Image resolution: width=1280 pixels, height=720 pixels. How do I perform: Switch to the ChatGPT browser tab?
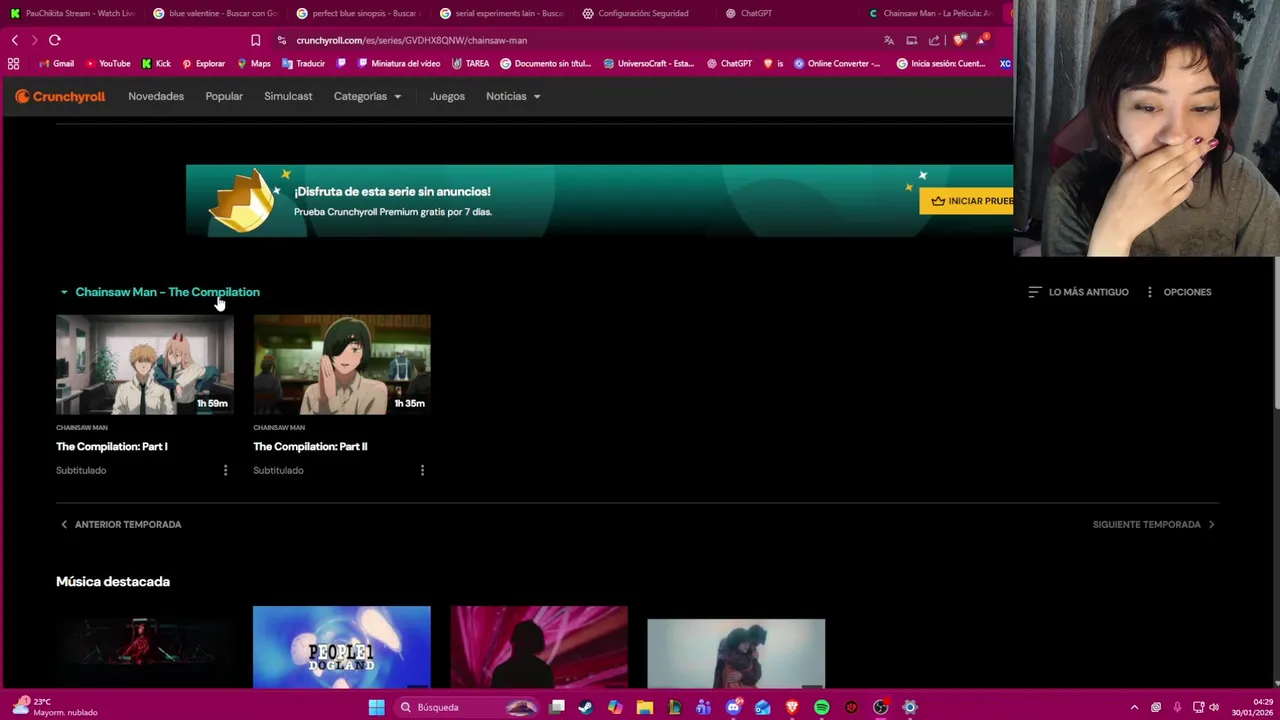pyautogui.click(x=786, y=13)
